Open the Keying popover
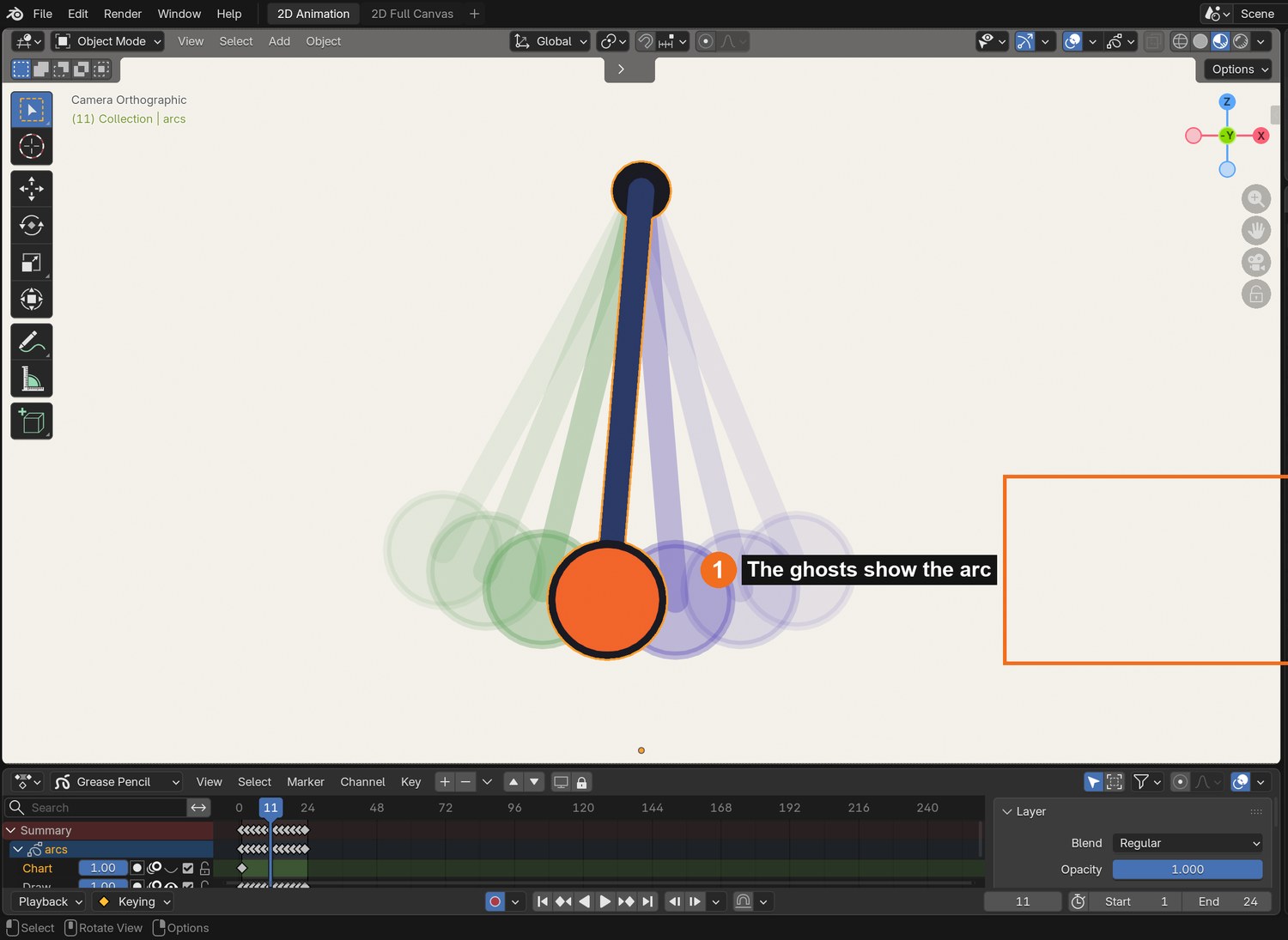The image size is (1288, 940). tap(137, 901)
